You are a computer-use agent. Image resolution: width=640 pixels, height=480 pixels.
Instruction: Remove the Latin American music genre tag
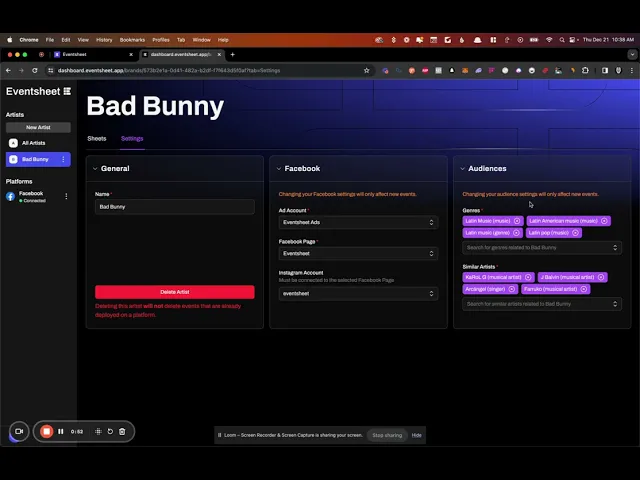[604, 221]
